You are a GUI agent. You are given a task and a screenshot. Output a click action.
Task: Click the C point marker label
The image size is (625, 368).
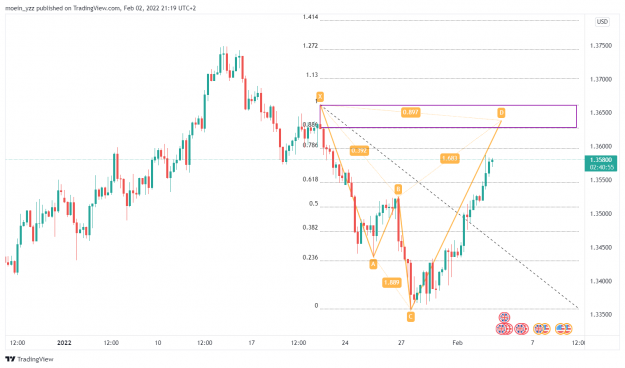(x=411, y=317)
